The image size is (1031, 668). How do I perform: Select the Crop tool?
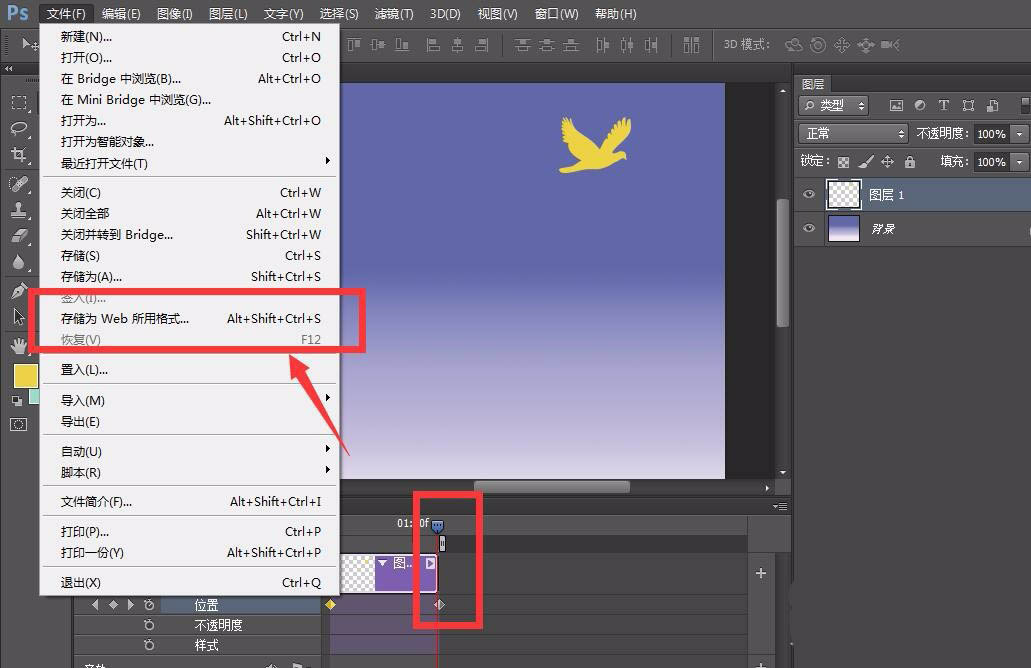click(x=19, y=155)
